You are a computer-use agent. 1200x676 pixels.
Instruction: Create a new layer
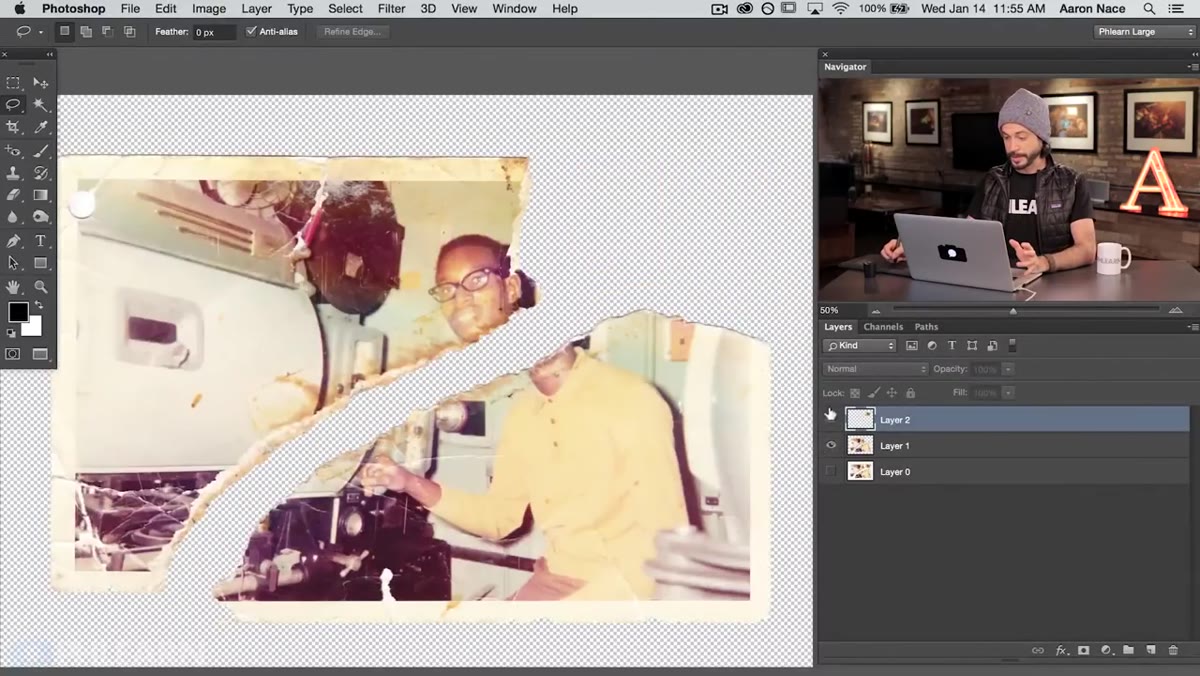(1151, 651)
